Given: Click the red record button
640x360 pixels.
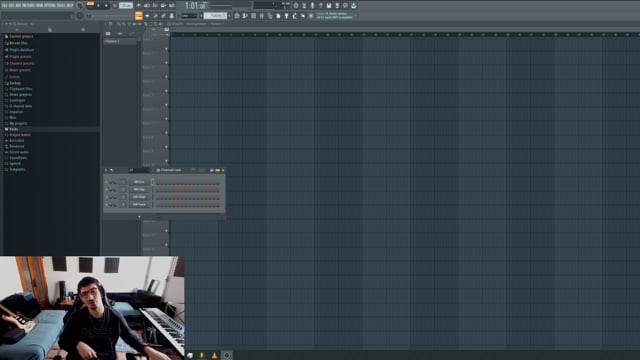Looking at the screenshot, I should [x=115, y=6].
